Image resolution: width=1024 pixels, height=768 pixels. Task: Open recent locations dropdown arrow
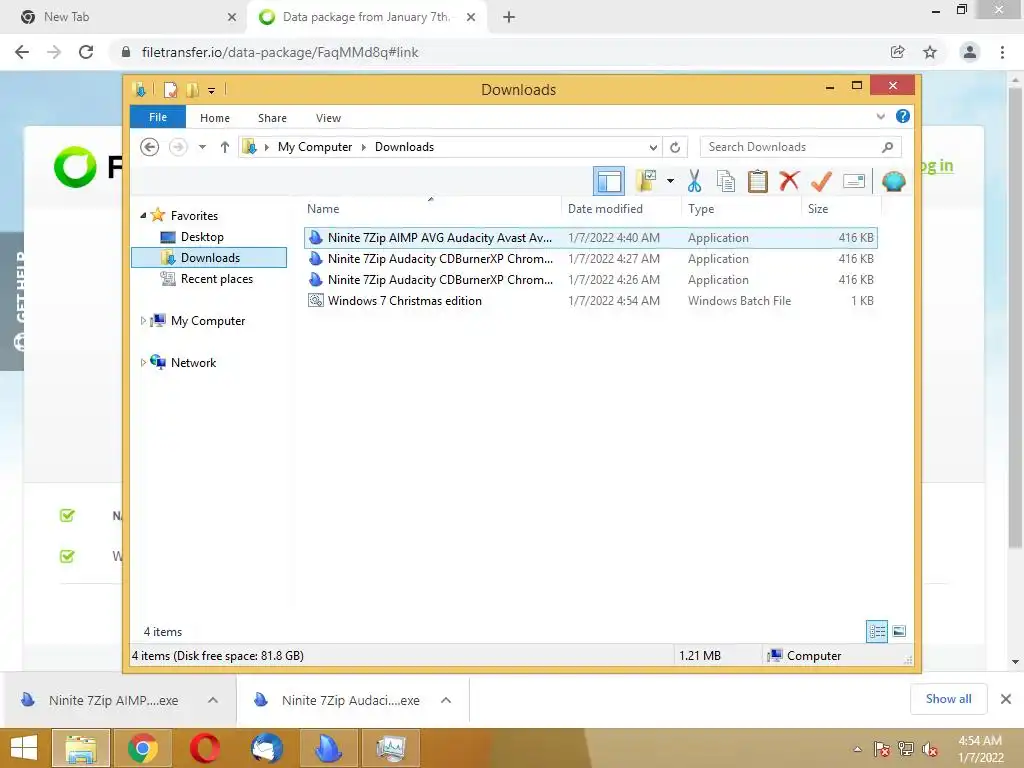click(202, 147)
